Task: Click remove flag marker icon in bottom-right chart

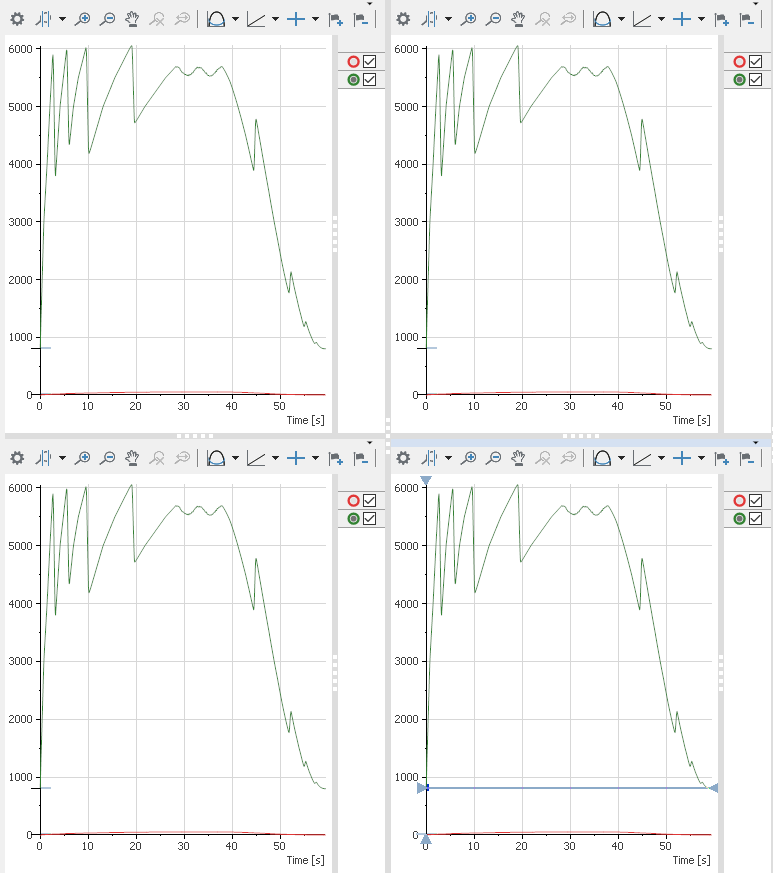Action: point(747,458)
